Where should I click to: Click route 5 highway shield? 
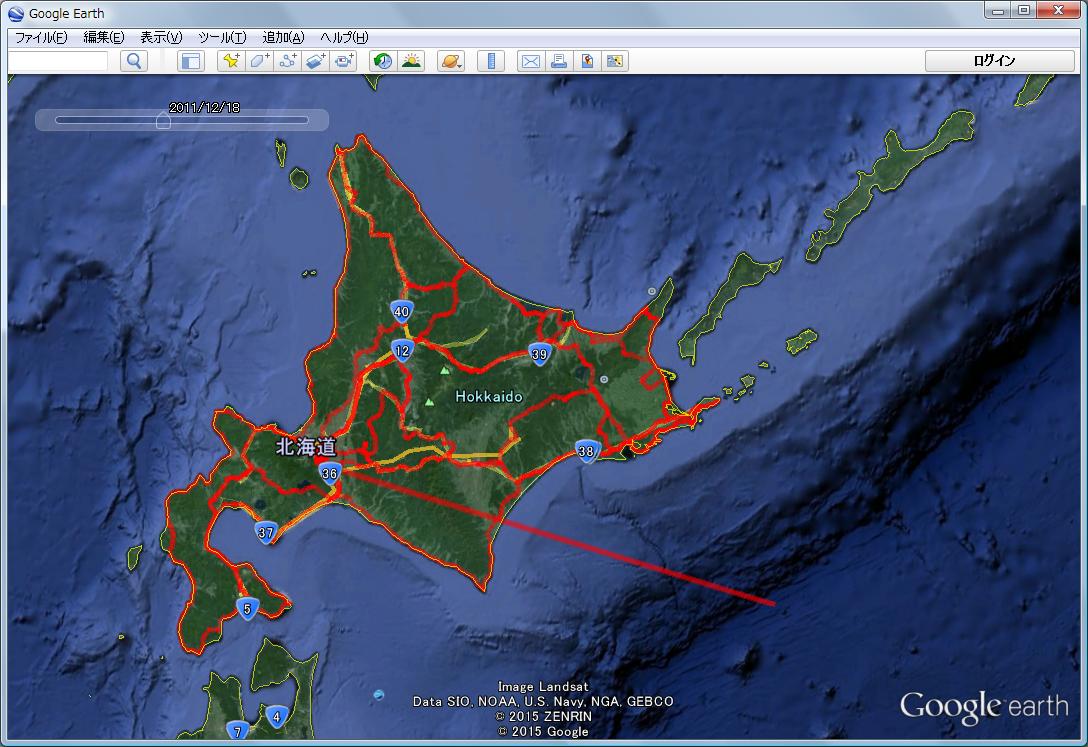[247, 610]
